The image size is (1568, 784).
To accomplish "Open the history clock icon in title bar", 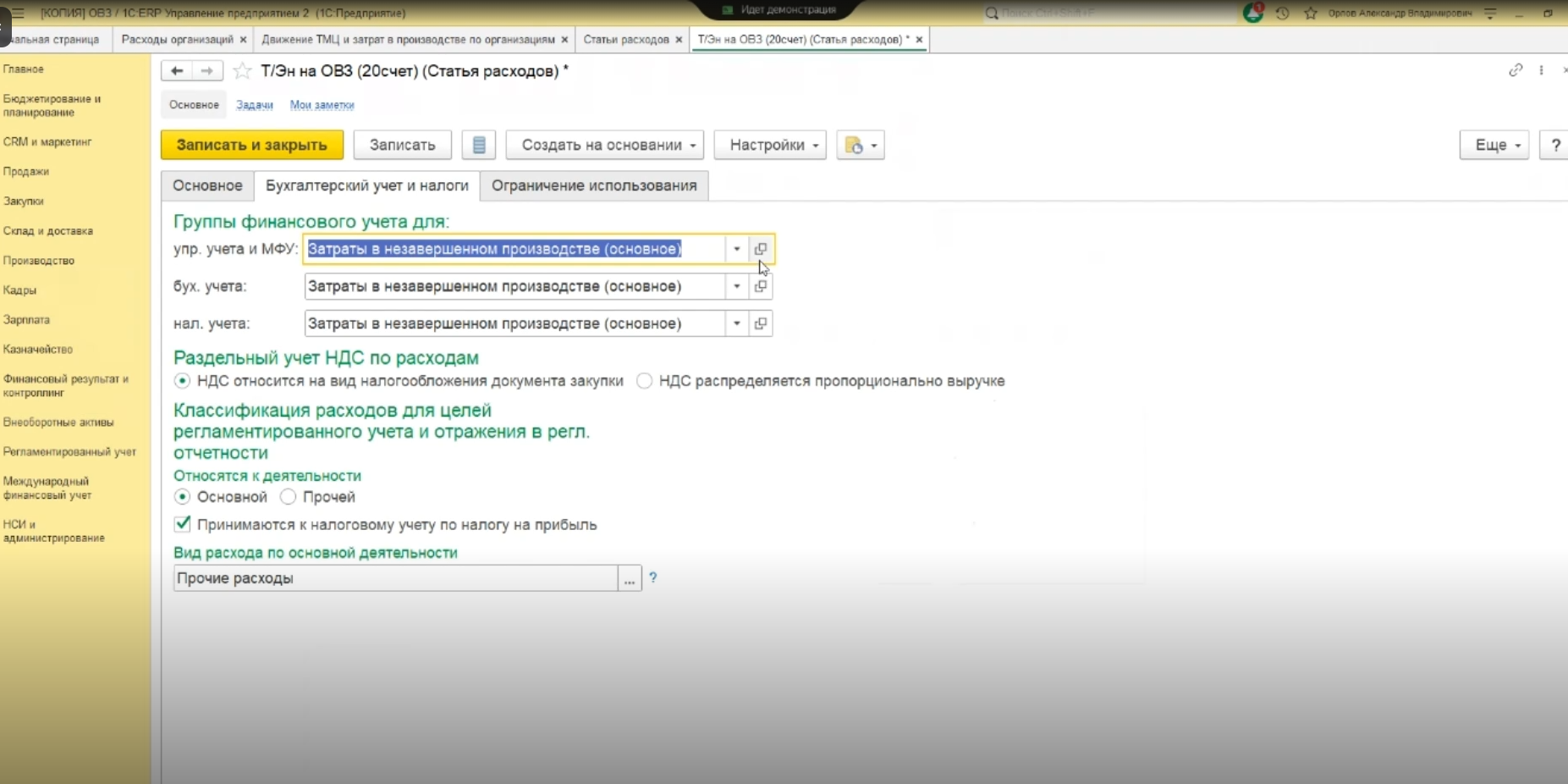I will (1283, 13).
